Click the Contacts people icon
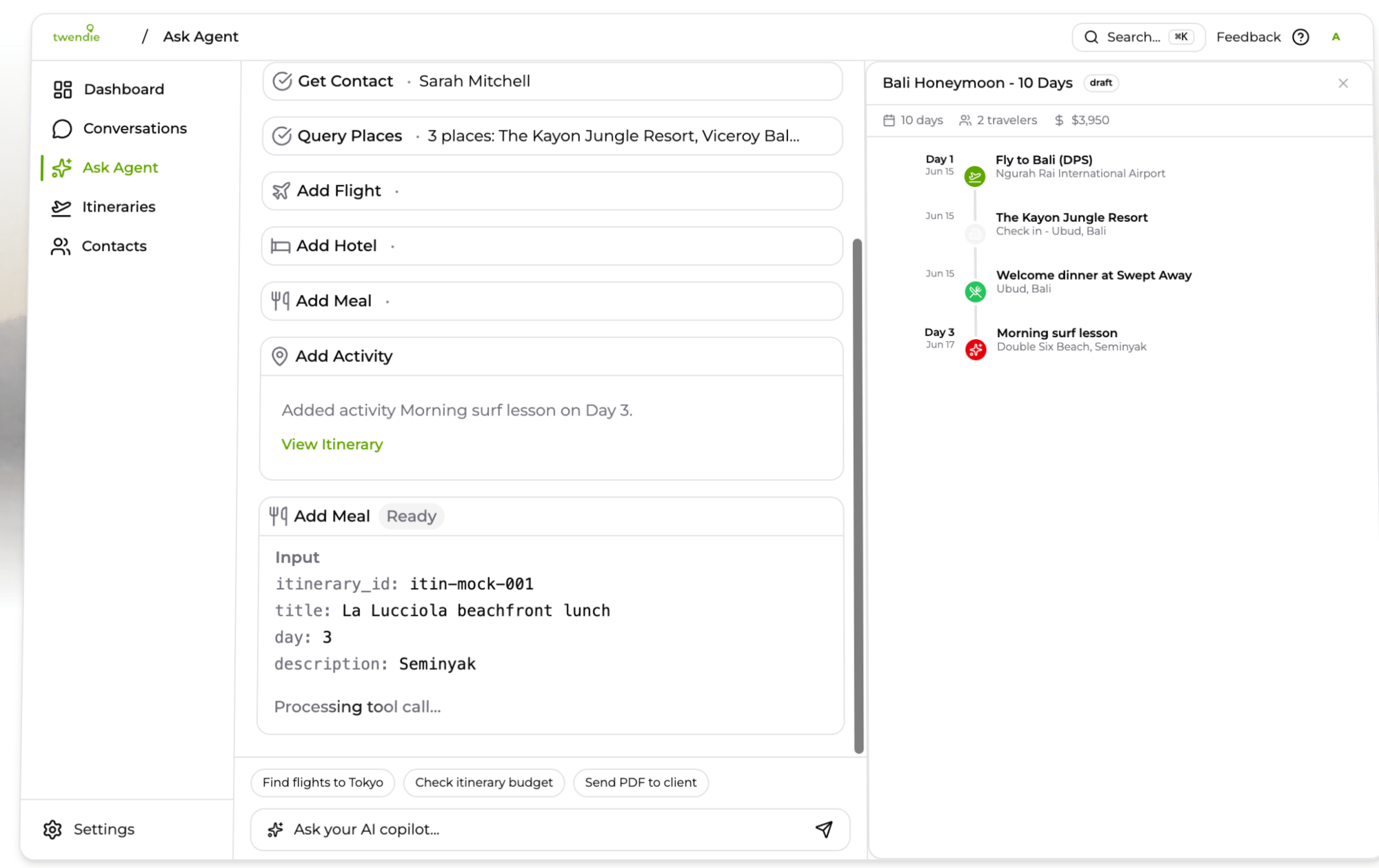Screen dimensions: 1379x868 (61, 246)
